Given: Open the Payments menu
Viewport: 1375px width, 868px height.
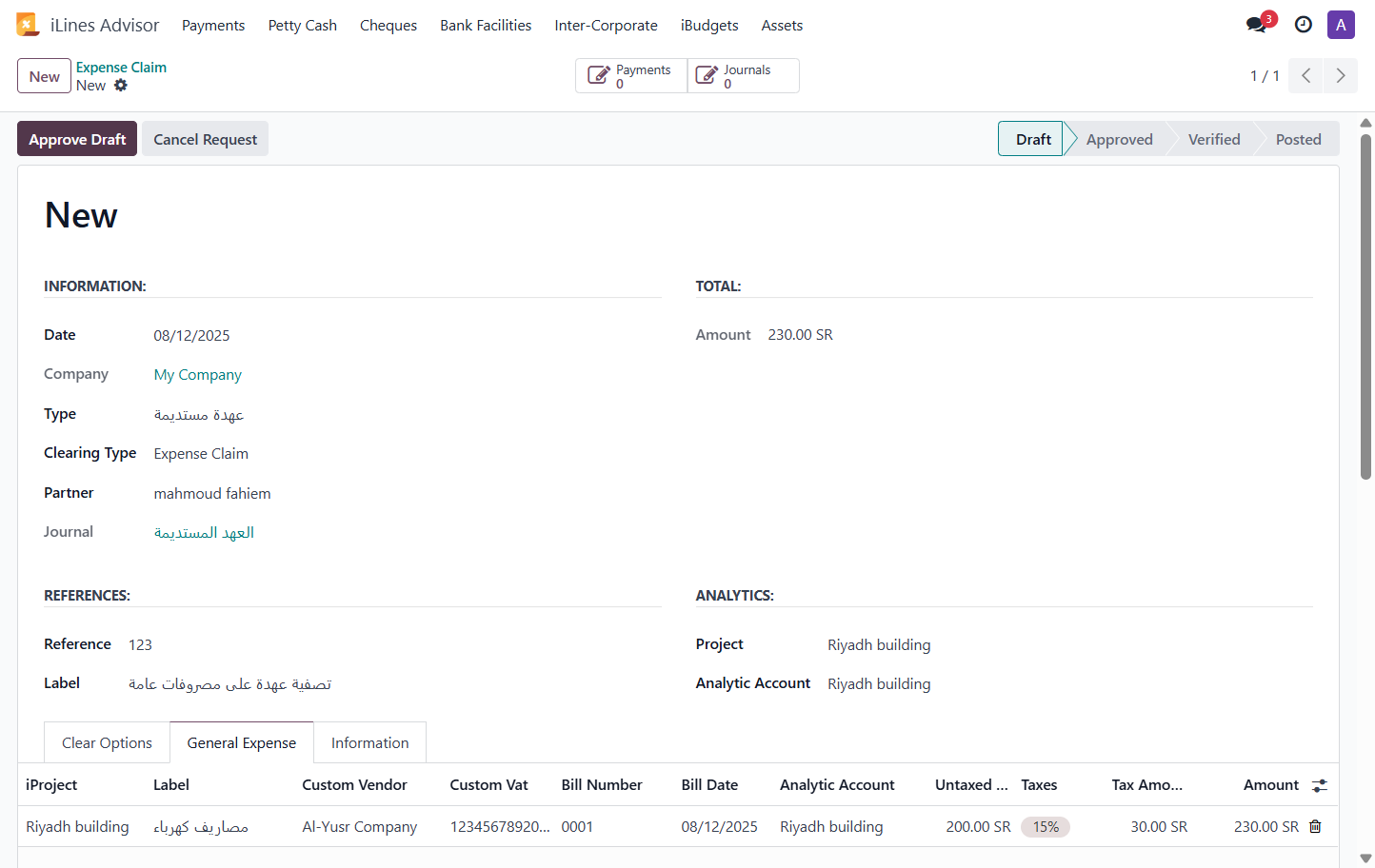Looking at the screenshot, I should [213, 26].
